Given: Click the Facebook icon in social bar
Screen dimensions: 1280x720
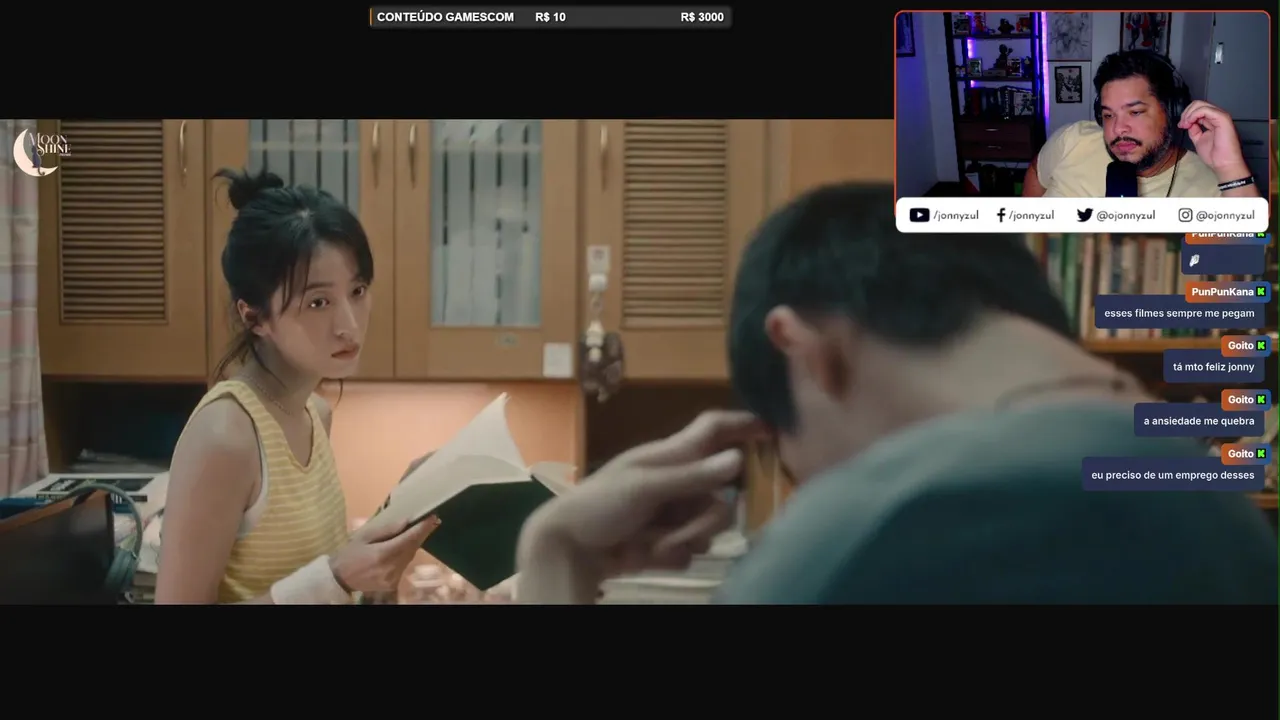Looking at the screenshot, I should 1001,215.
